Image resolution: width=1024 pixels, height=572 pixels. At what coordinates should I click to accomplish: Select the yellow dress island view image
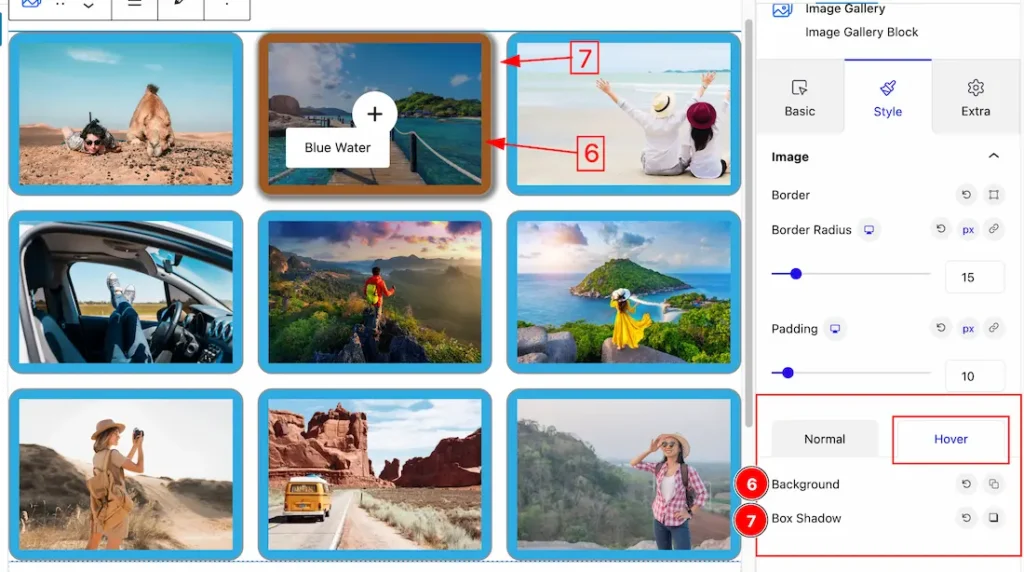[624, 292]
